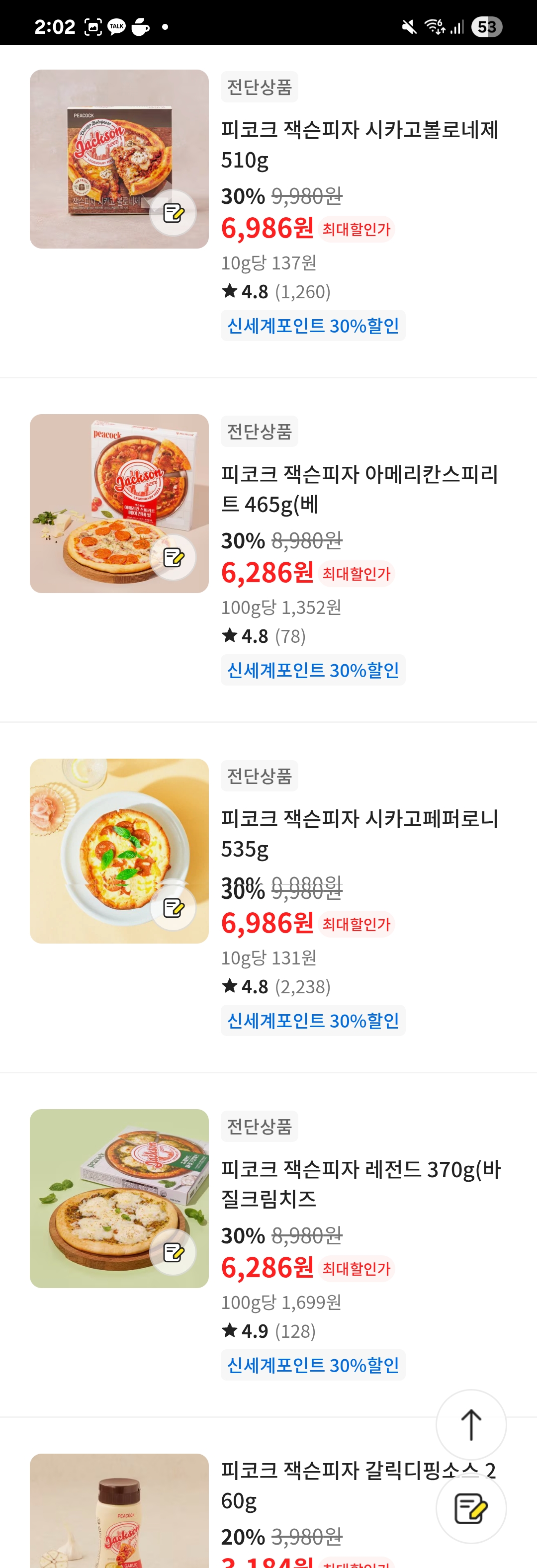
Task: Tap 신세계포인트 30%할인 badge under 시카고볼로네제
Action: pos(313,326)
